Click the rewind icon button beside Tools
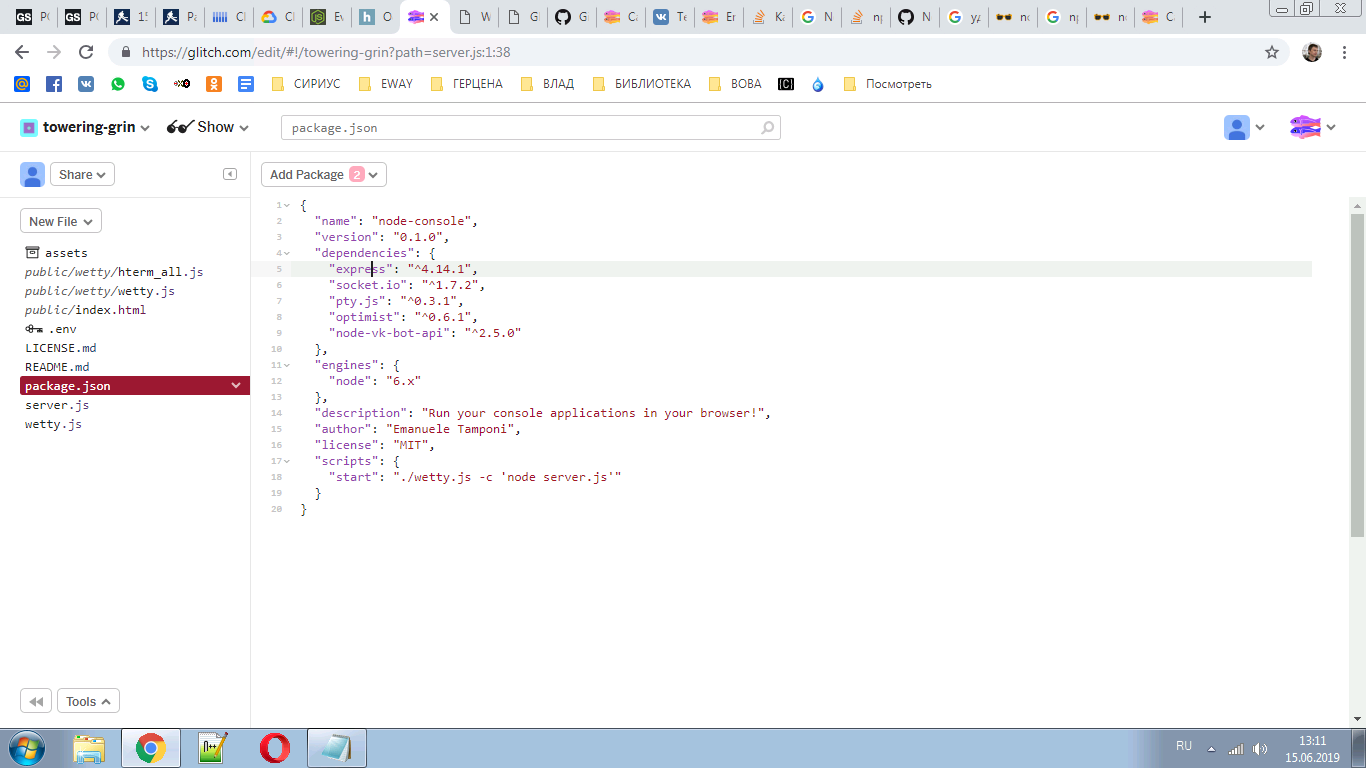Image resolution: width=1366 pixels, height=768 pixels. coord(35,701)
